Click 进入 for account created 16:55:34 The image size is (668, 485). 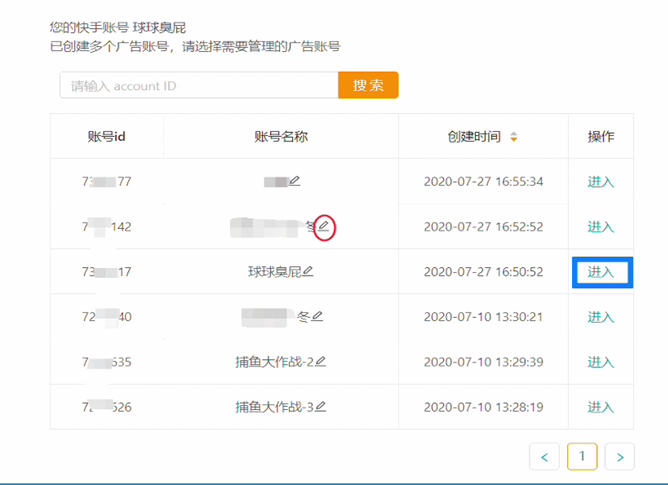pyautogui.click(x=601, y=182)
